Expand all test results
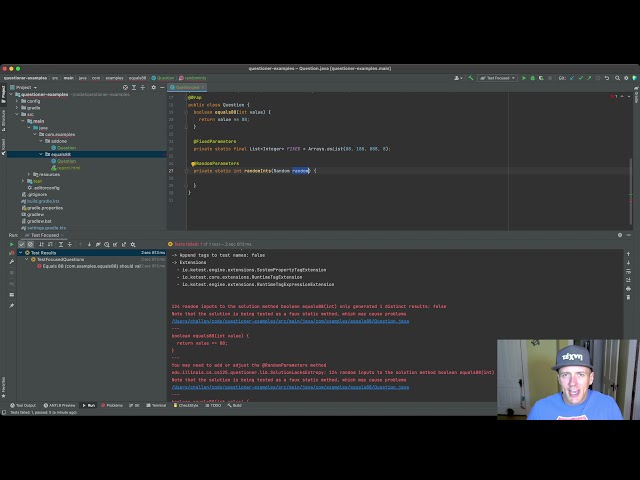The width and height of the screenshot is (640, 480). 61,244
